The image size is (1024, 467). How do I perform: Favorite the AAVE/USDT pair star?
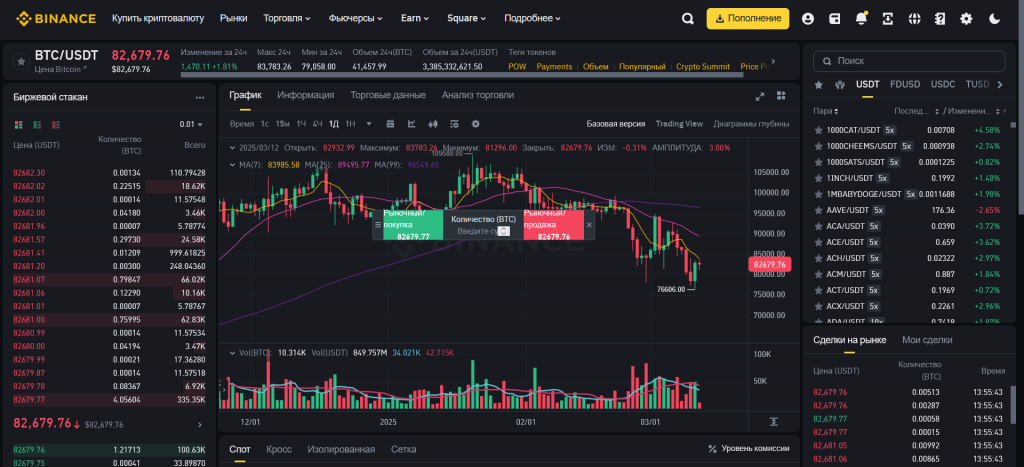[818, 210]
